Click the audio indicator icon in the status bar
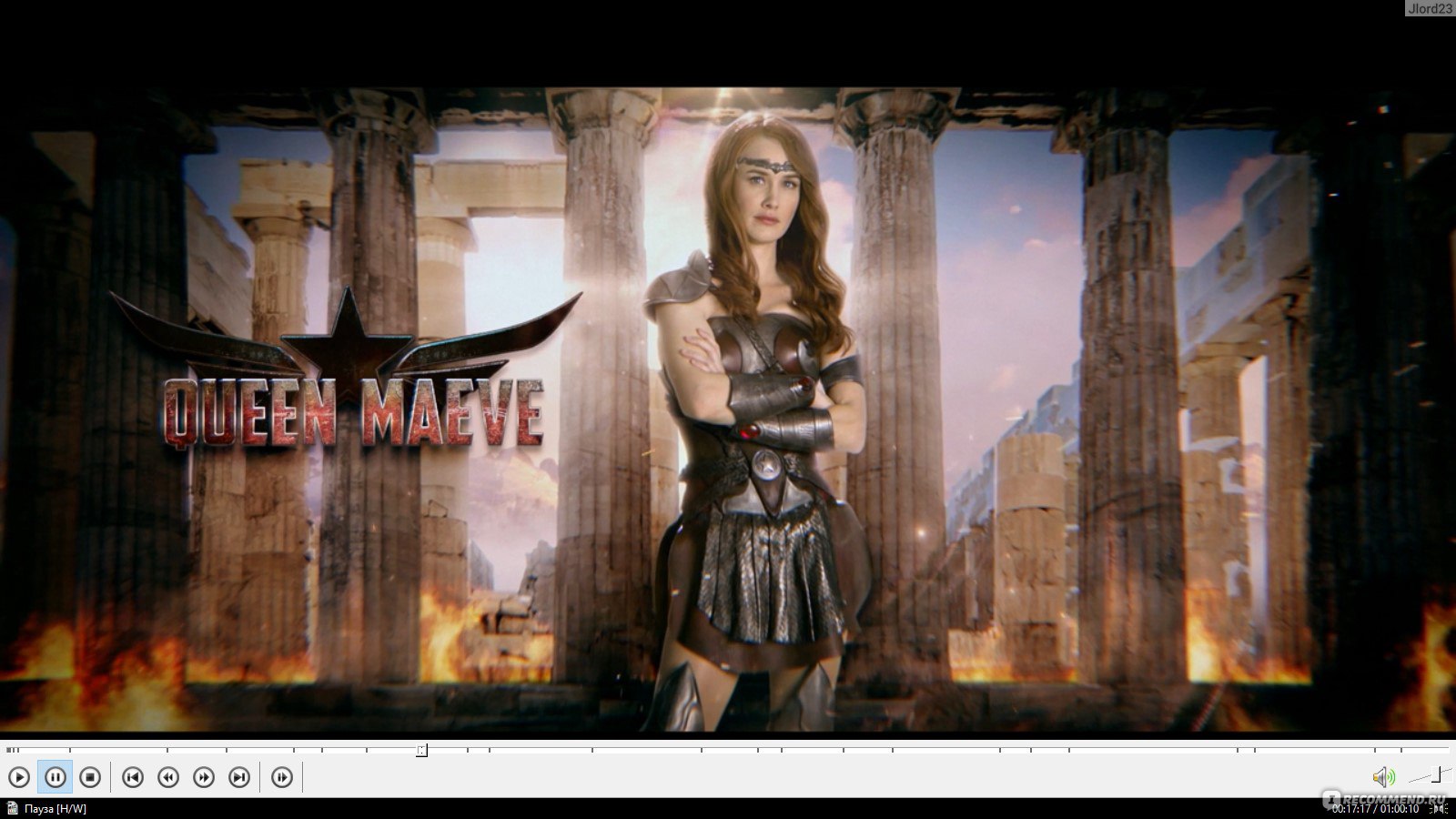The width and height of the screenshot is (1456, 819). [1438, 808]
